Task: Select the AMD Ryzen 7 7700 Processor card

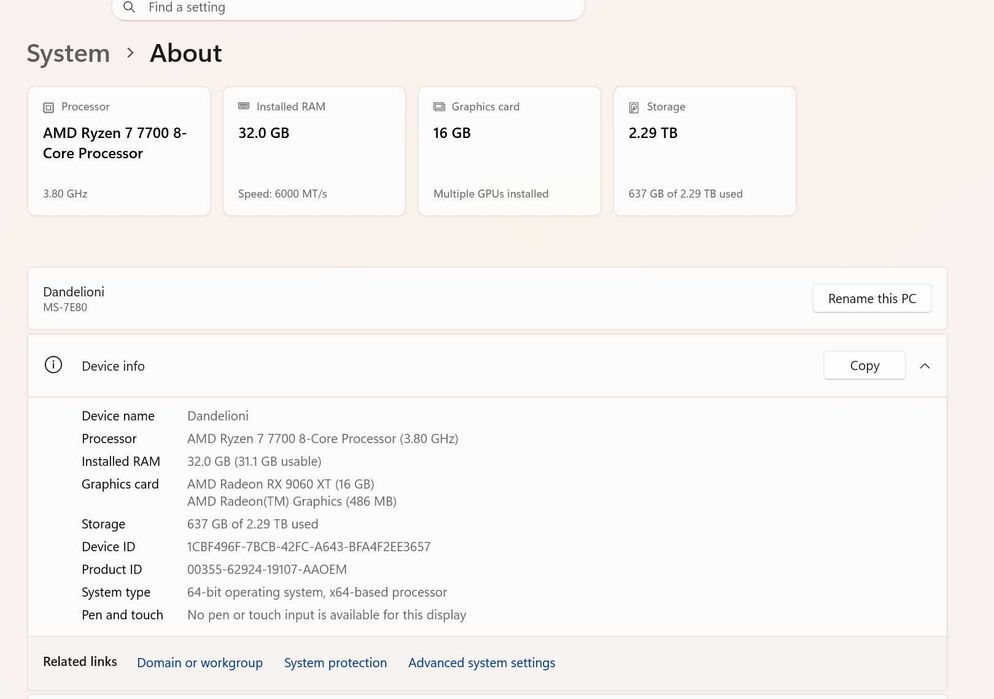Action: click(x=119, y=151)
